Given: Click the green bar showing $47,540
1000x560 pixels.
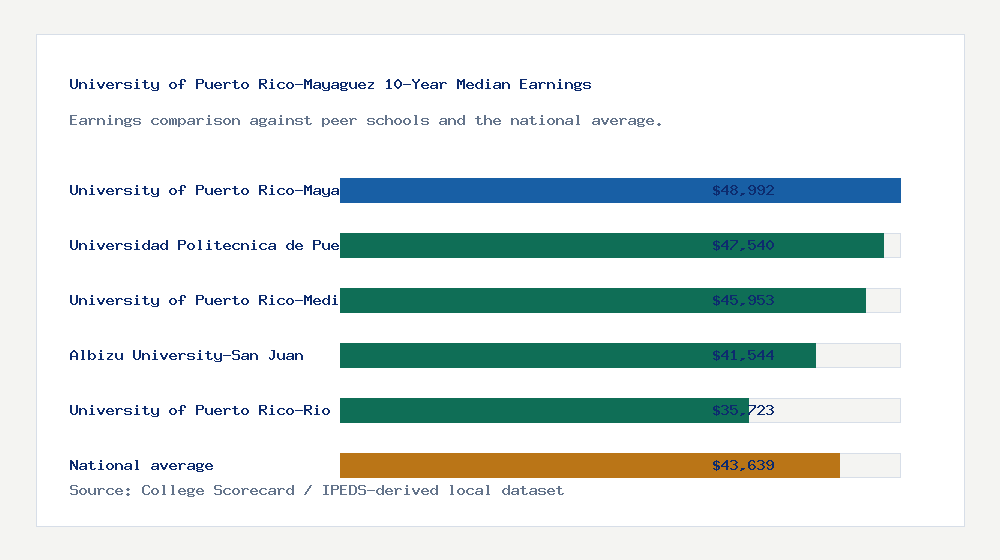Looking at the screenshot, I should coord(612,245).
